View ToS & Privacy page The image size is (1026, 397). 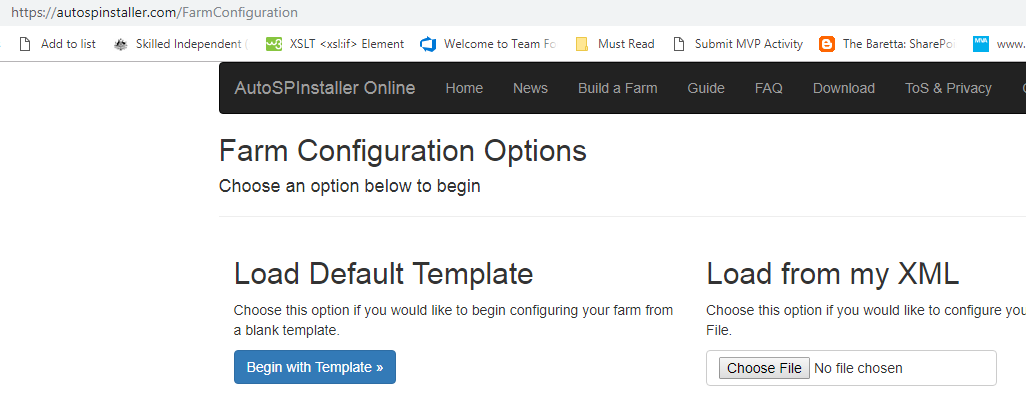(948, 88)
